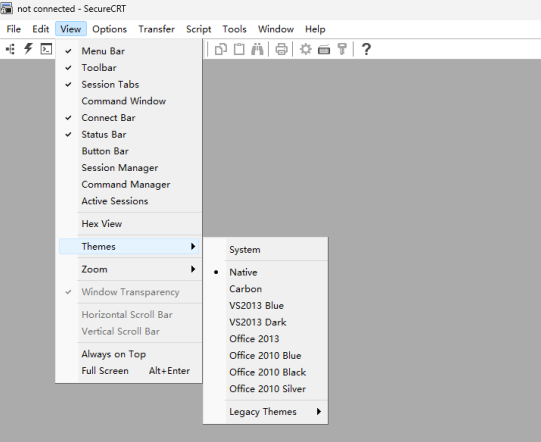Enable the Button Bar option
541x442 pixels.
point(128,151)
